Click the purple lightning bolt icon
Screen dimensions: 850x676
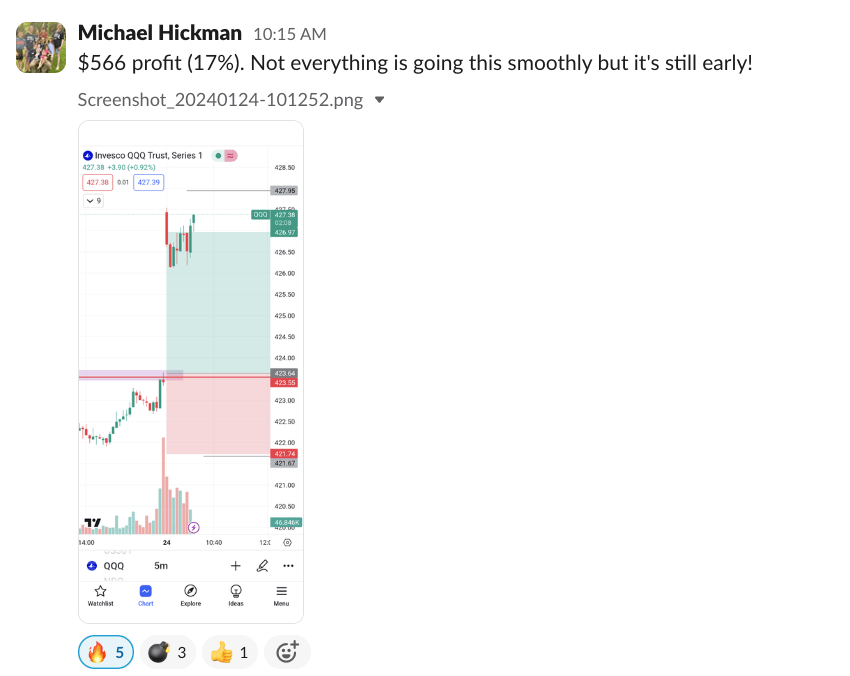(194, 527)
